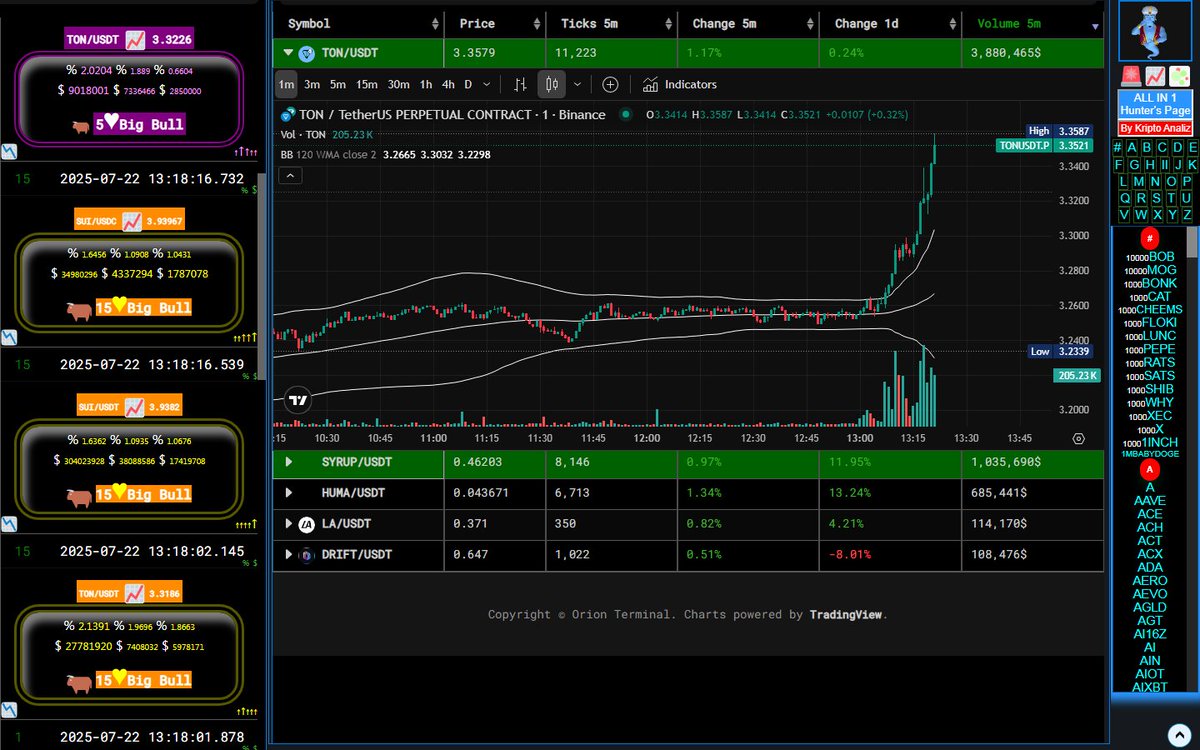Click the red trend chart icon under genie

coord(1154,76)
